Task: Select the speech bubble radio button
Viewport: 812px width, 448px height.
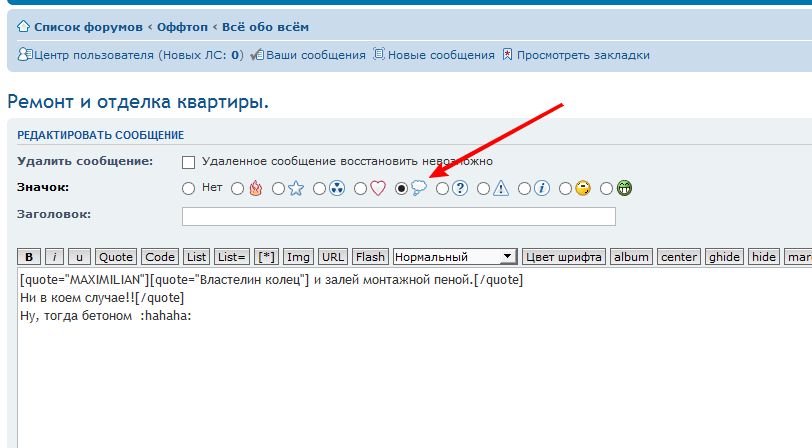Action: tap(401, 189)
